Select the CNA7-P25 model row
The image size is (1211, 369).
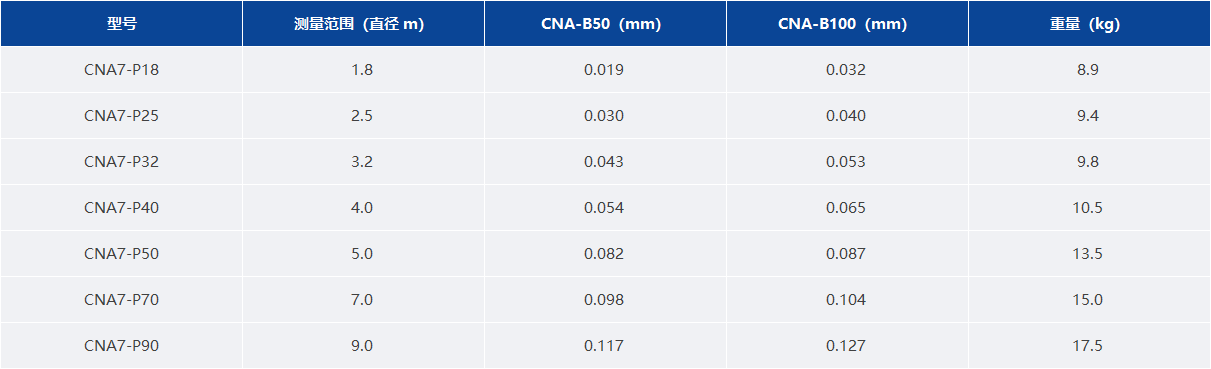pos(605,116)
